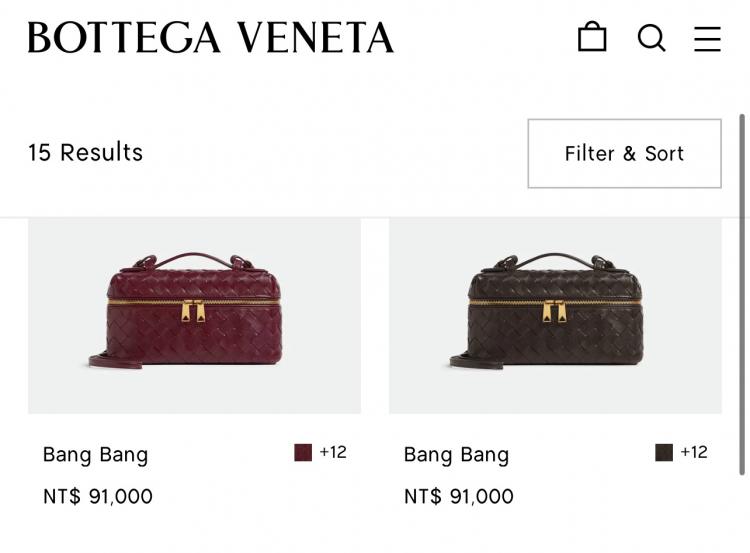
Task: Select dark brown swatch on second bag
Action: click(664, 453)
